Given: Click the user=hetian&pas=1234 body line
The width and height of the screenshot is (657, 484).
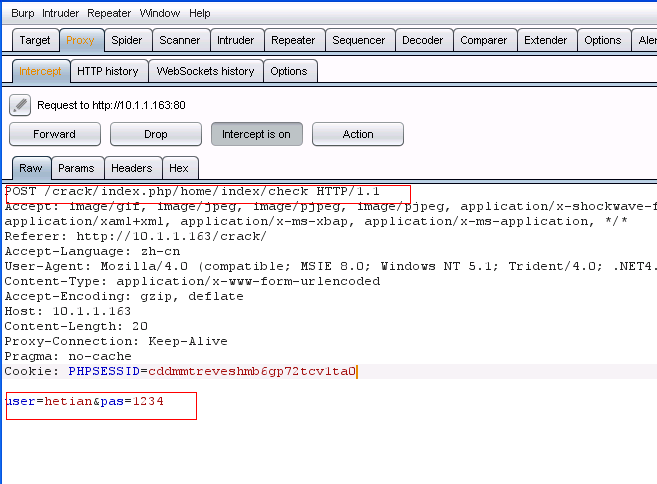Looking at the screenshot, I should 84,401.
